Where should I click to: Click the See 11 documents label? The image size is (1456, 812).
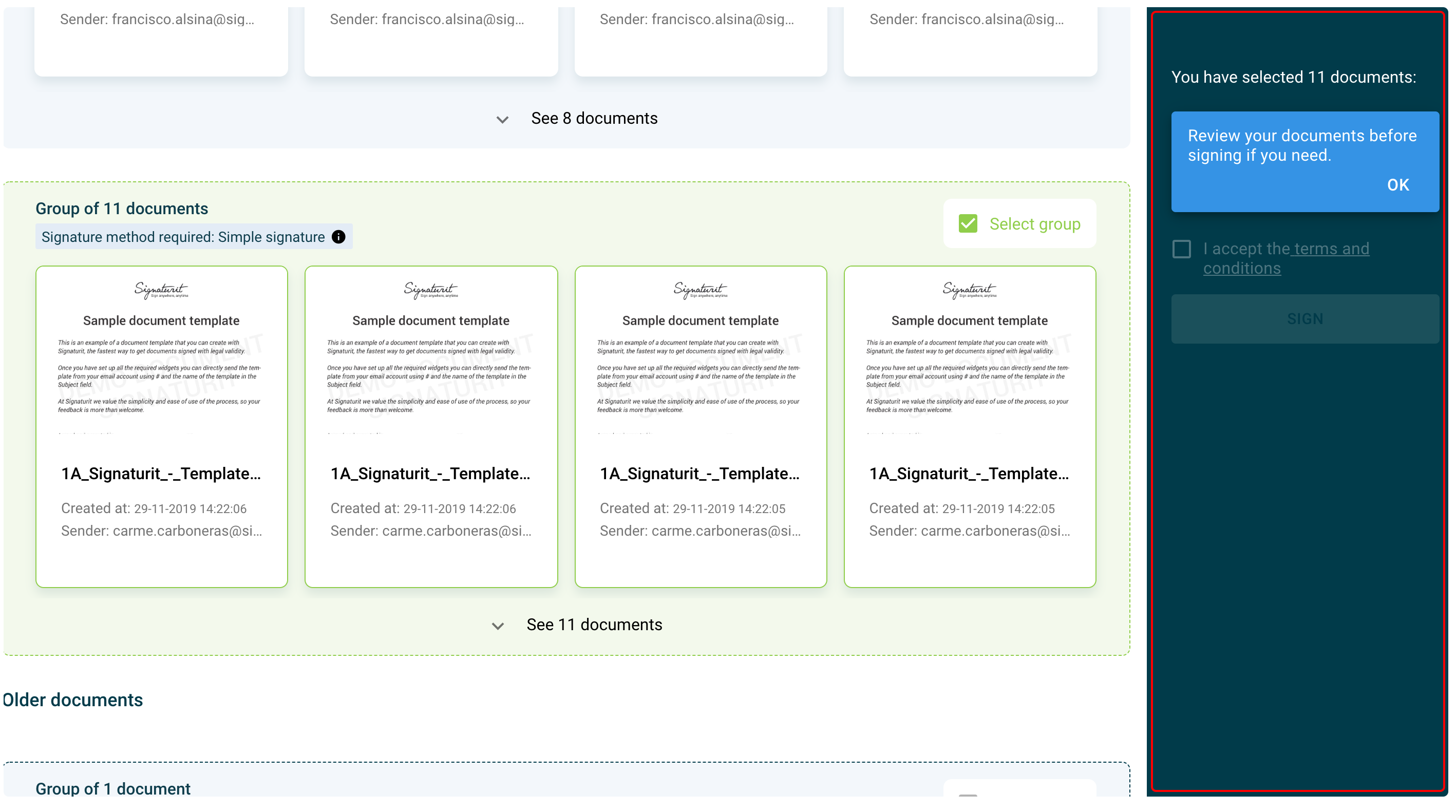[x=594, y=625]
